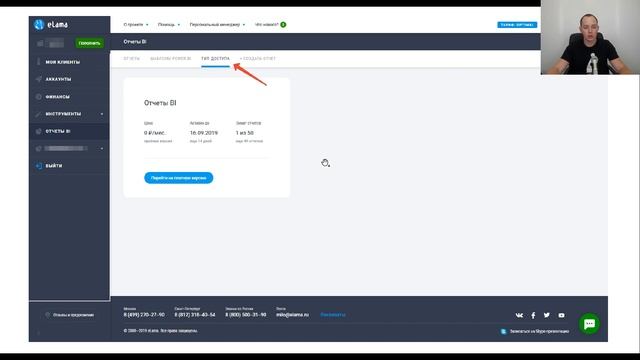Click the Инструменты wrench icon
The image size is (640, 360).
[39, 114]
